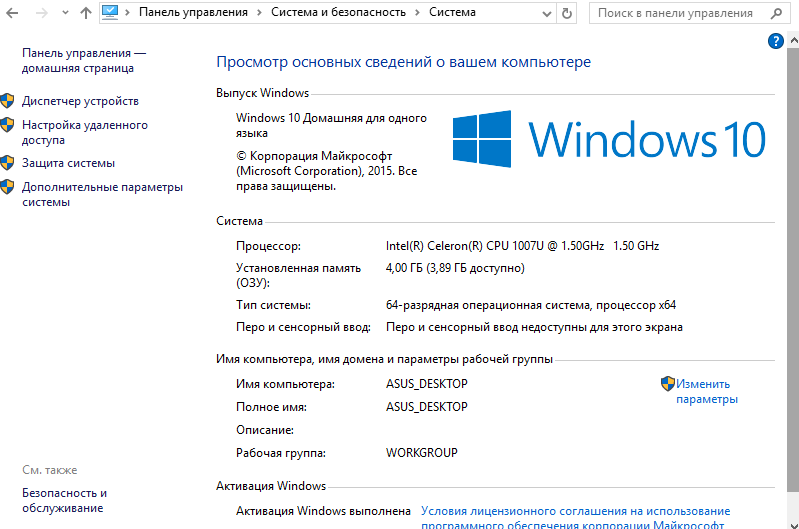Click the '4,00 ГБ (3,89 ГБ доступно)' value

click(455, 268)
